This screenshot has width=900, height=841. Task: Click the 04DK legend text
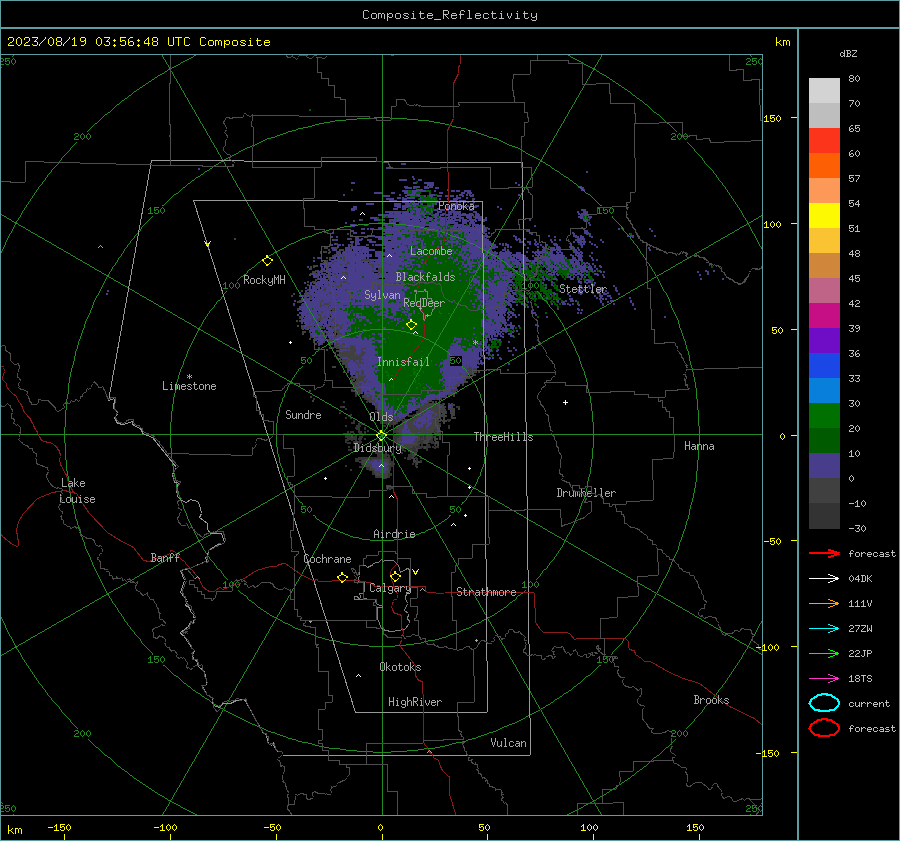(860, 578)
